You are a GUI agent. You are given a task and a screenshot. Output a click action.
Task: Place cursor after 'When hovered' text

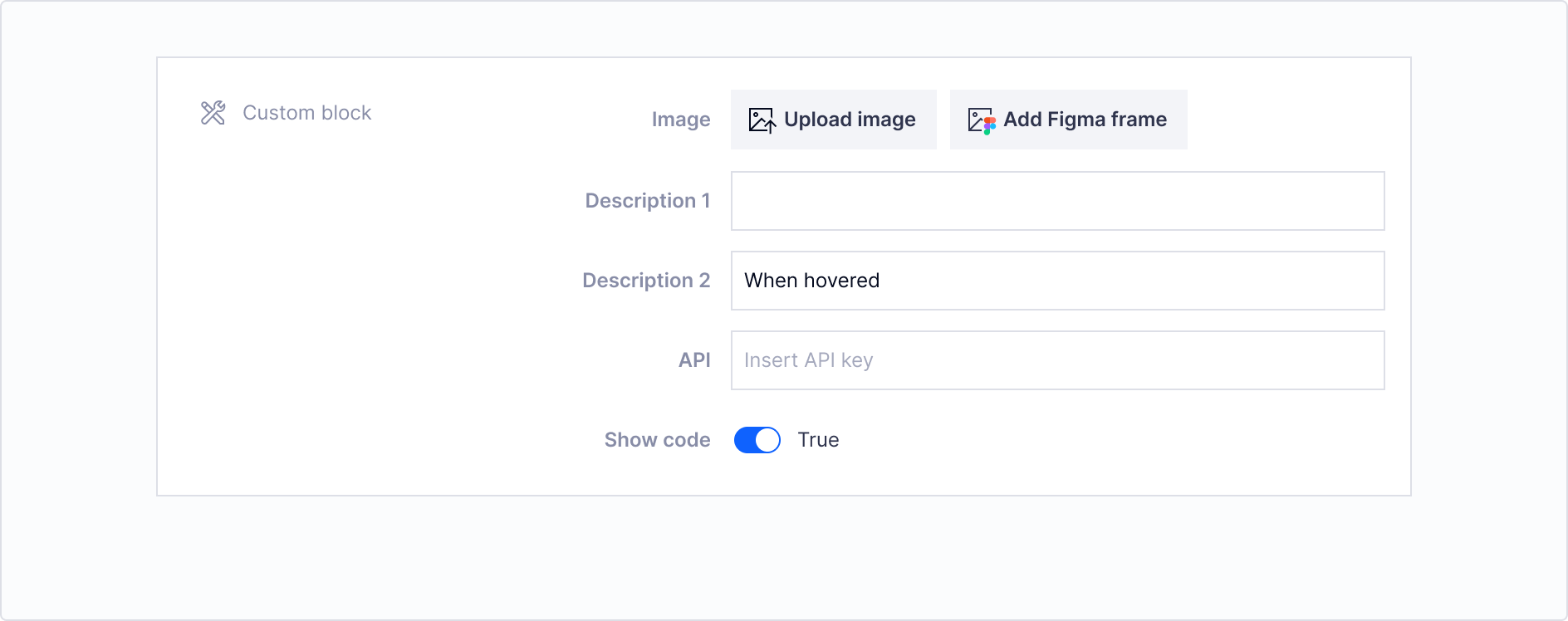[x=881, y=281]
